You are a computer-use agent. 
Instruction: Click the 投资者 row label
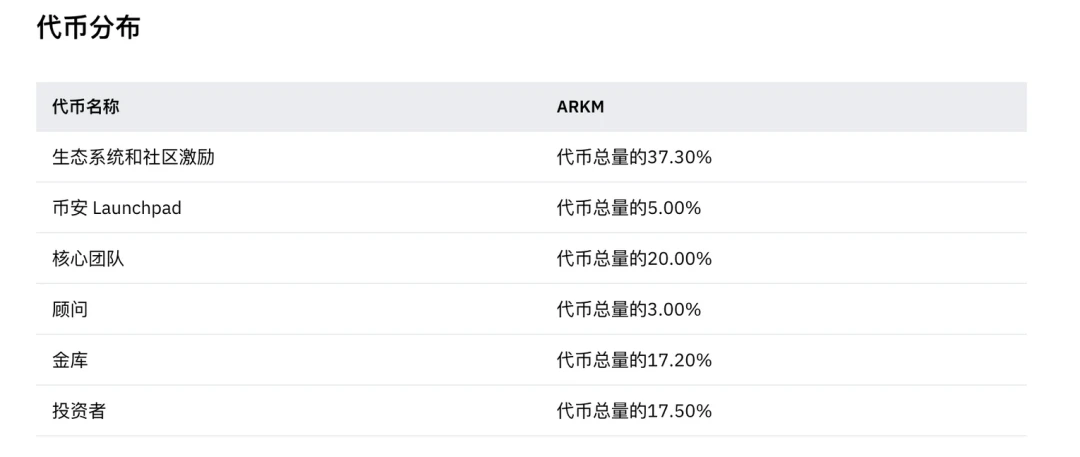(x=79, y=411)
